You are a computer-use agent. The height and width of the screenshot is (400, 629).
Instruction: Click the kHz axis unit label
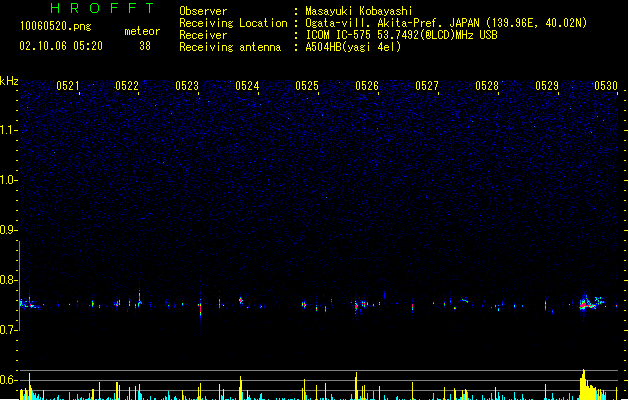tap(9, 81)
